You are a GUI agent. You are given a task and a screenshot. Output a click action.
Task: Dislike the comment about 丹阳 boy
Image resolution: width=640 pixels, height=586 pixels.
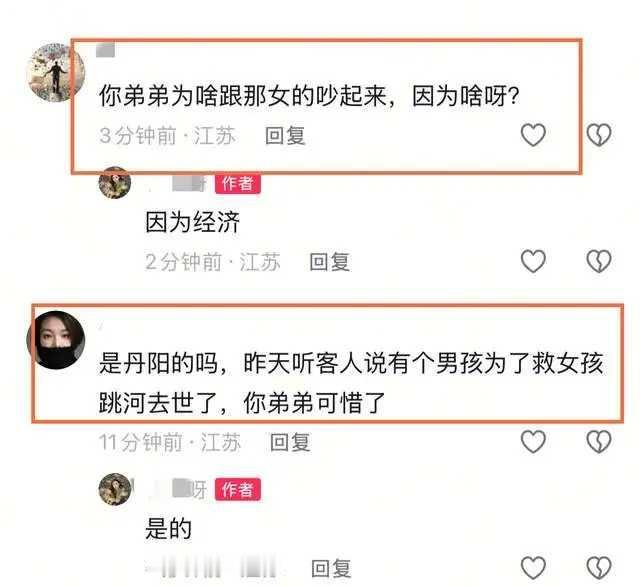click(599, 442)
